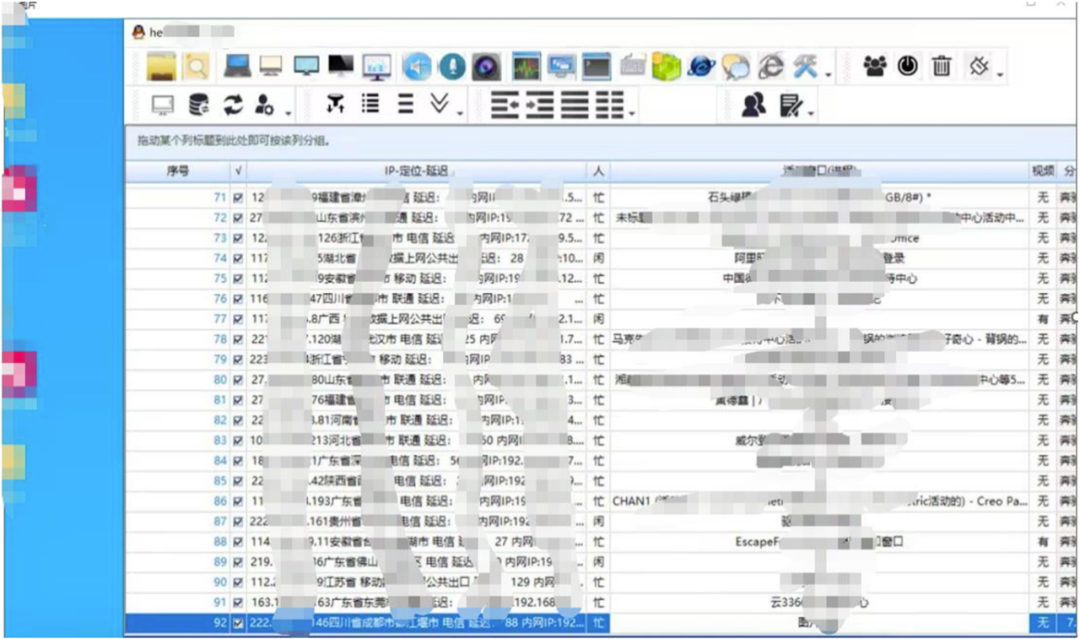This screenshot has height=639, width=1080.
Task: Click the magnifying glass search icon
Action: 197,67
